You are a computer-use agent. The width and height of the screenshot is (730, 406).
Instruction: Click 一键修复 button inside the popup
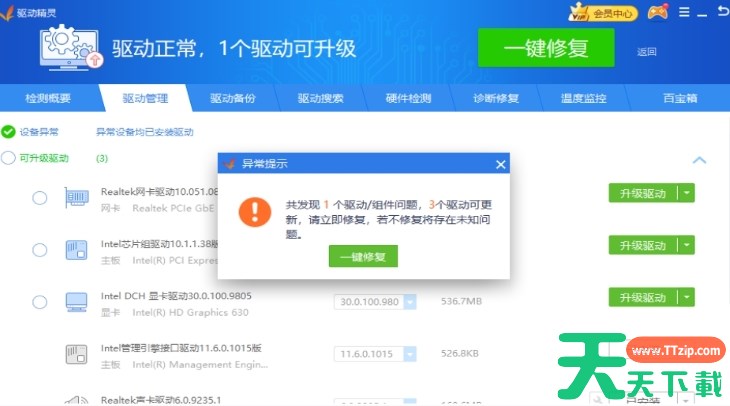(363, 257)
